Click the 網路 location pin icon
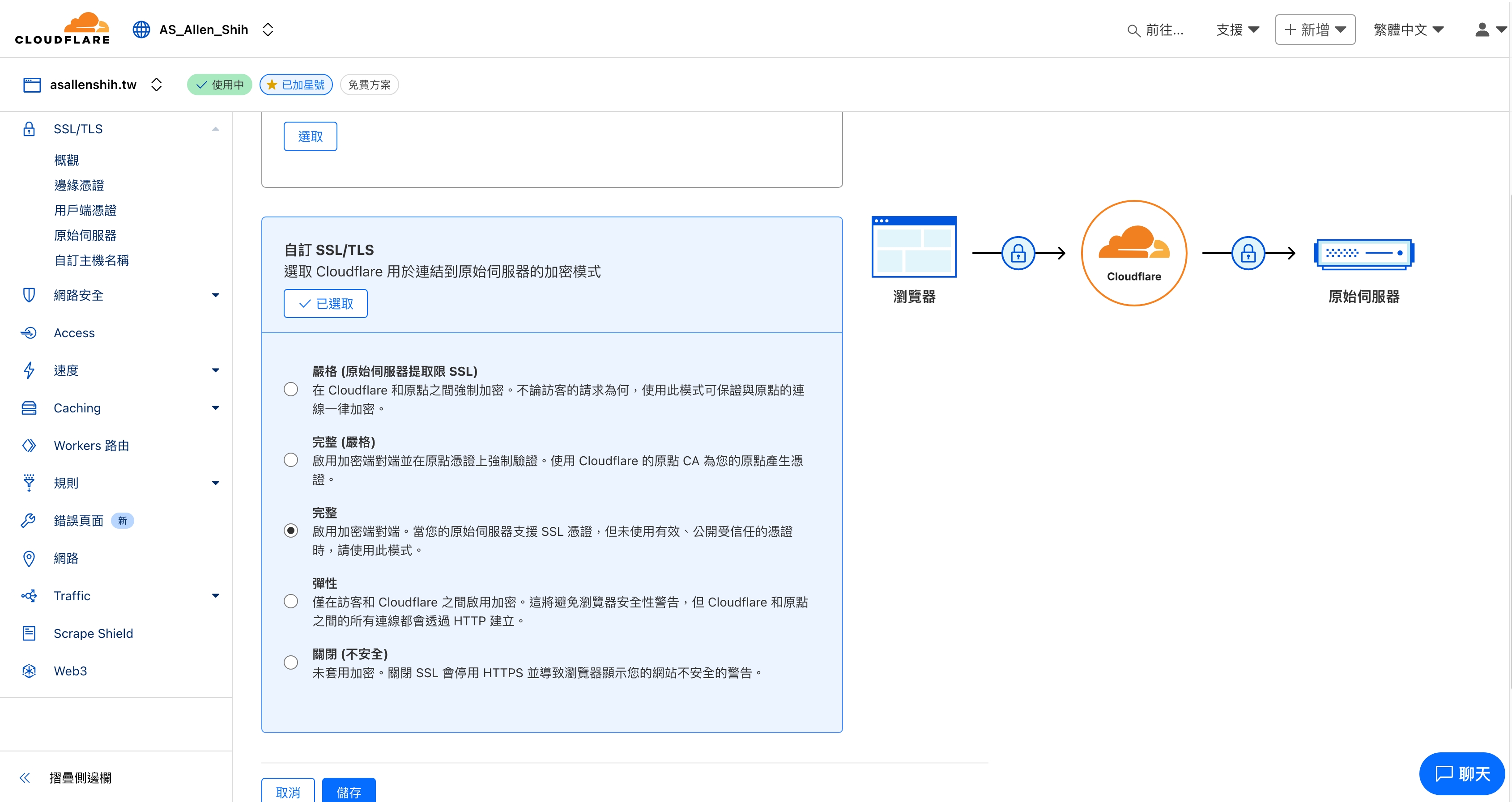The image size is (1512, 802). tap(29, 558)
